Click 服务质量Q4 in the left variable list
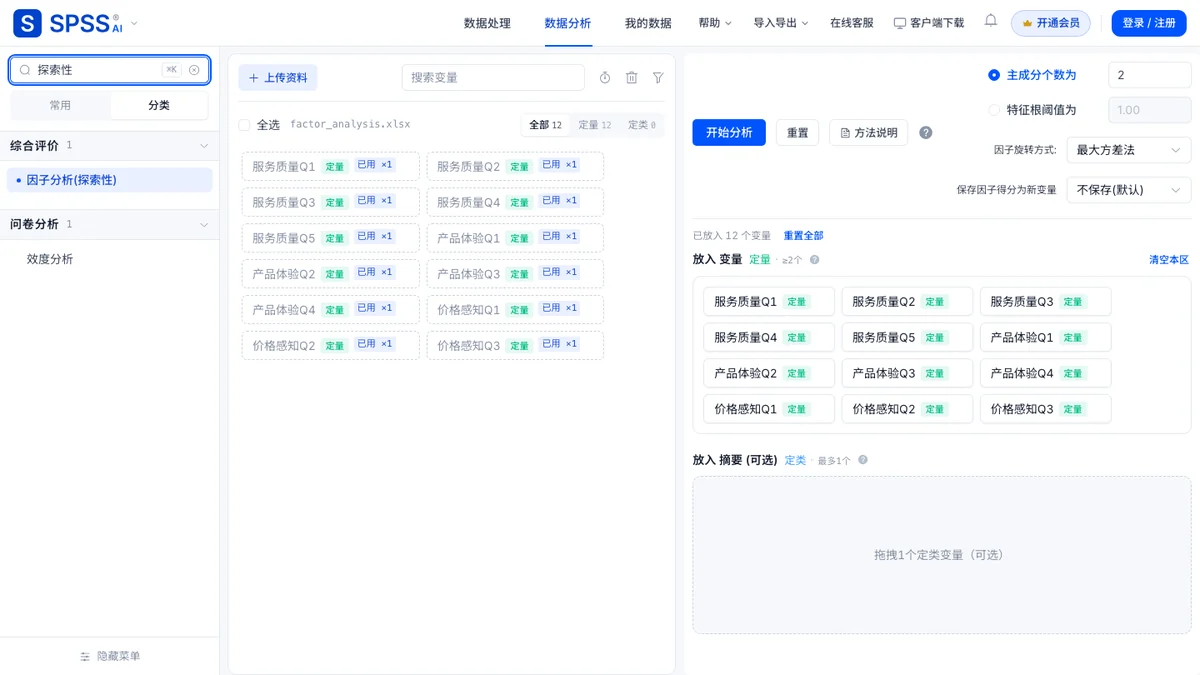The width and height of the screenshot is (1200, 675). click(515, 202)
